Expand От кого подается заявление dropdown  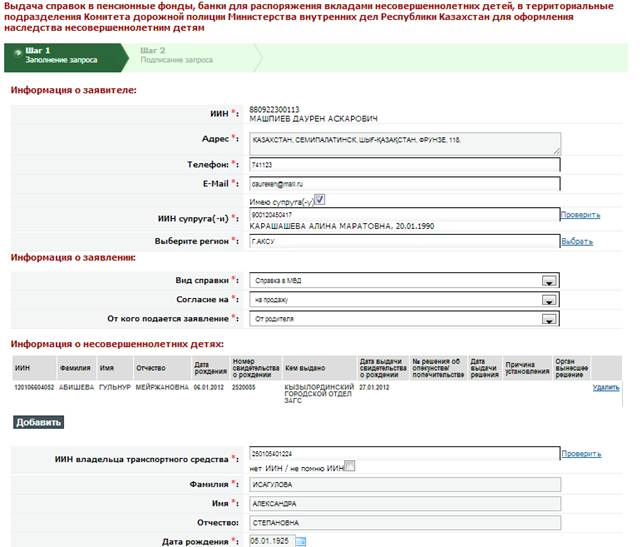coord(548,319)
